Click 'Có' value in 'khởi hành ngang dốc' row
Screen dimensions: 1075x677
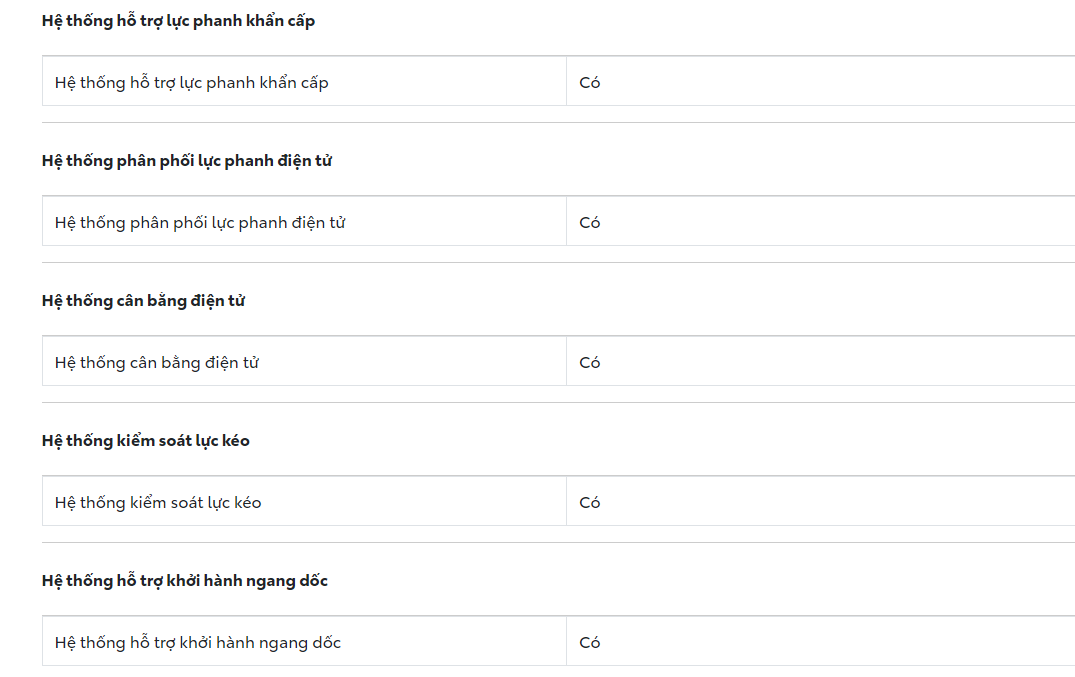pyautogui.click(x=590, y=643)
